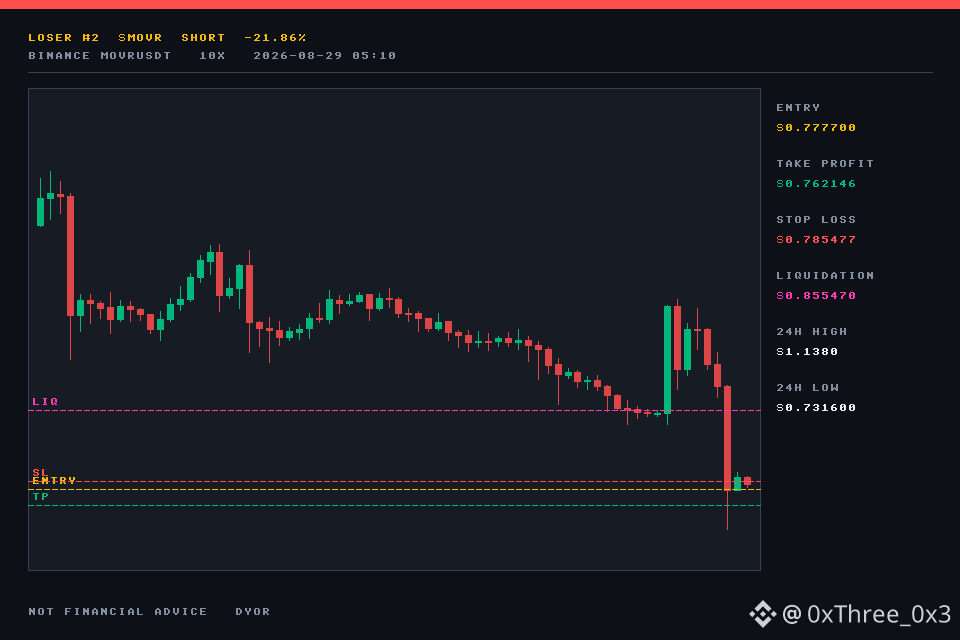Click the liquidation value "$0.855470"
960x640 pixels.
816,295
